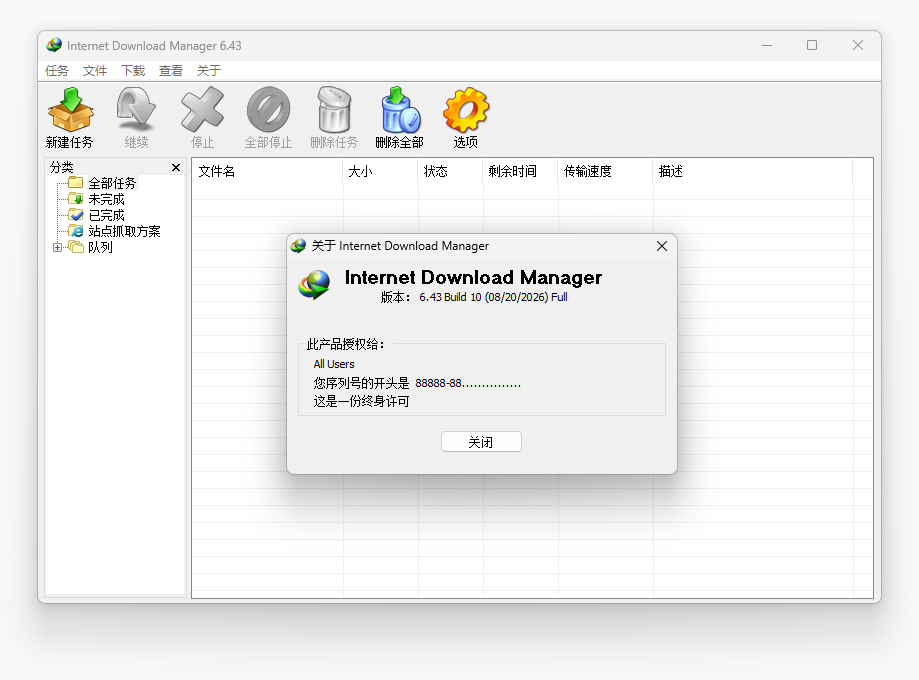Click the 队列 folders icon
919x680 pixels.
pyautogui.click(x=76, y=247)
